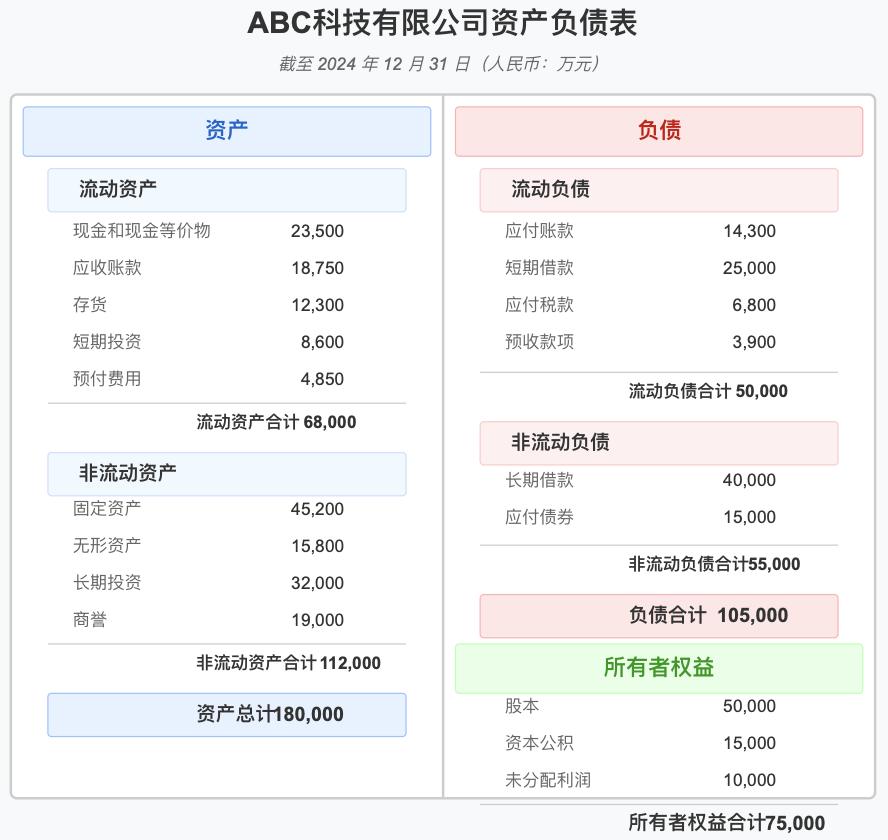Select the 非流动负债 subsection heading
This screenshot has width=888, height=840.
(x=560, y=442)
